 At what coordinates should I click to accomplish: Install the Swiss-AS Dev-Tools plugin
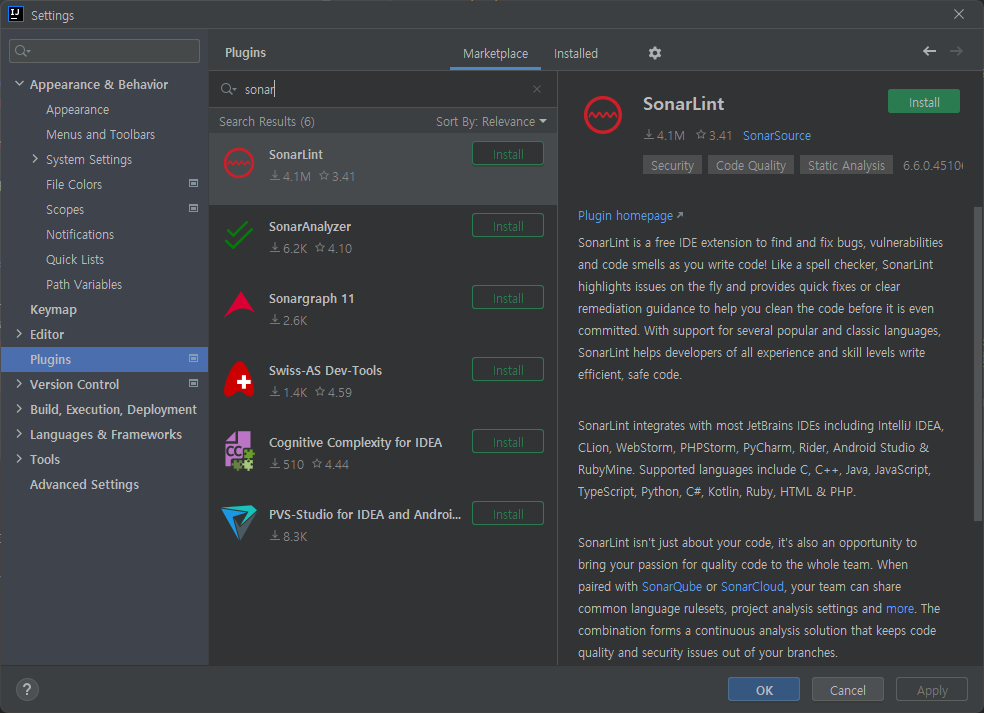tap(508, 370)
